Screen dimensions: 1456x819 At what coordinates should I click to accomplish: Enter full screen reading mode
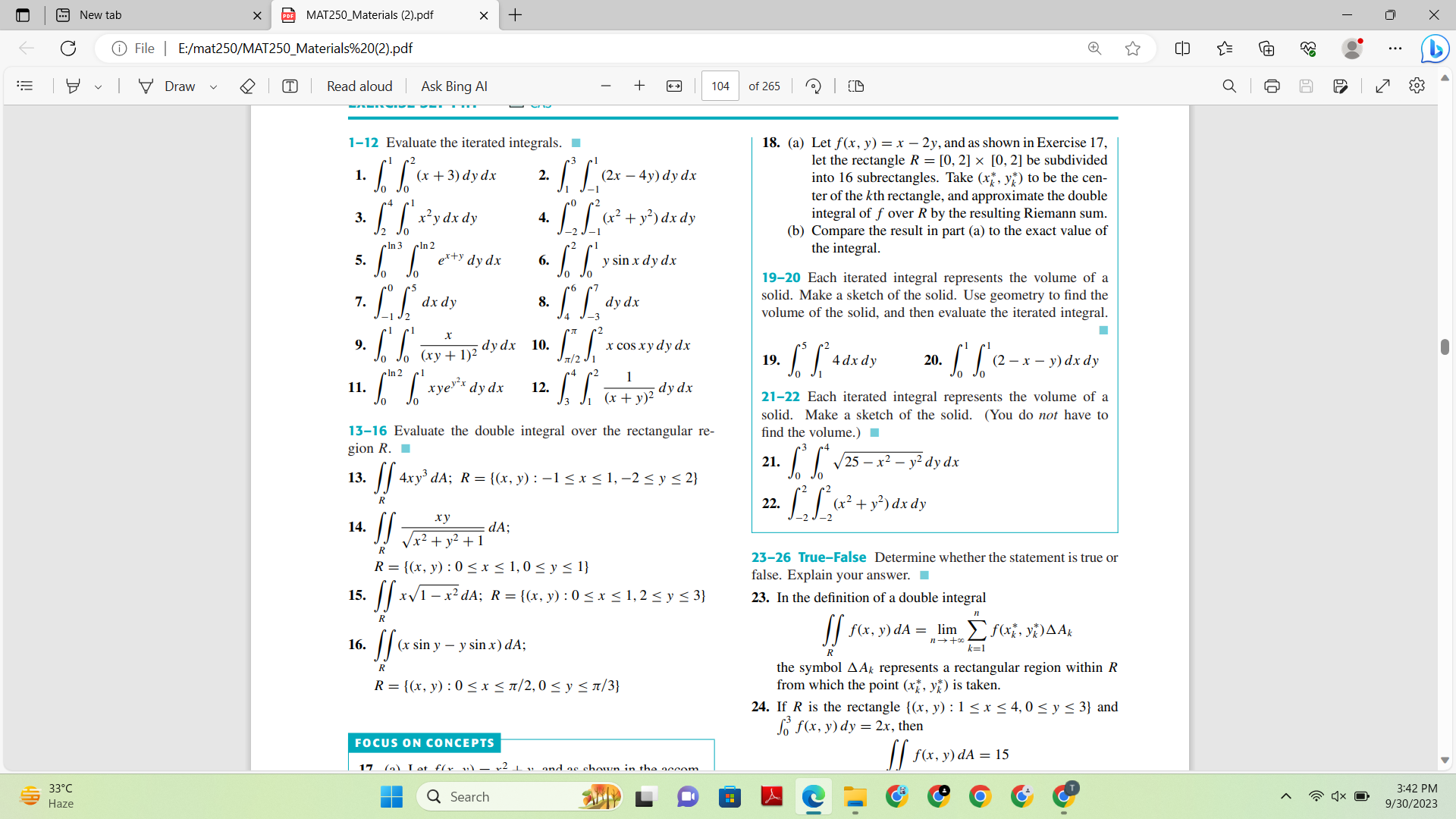(x=1382, y=86)
